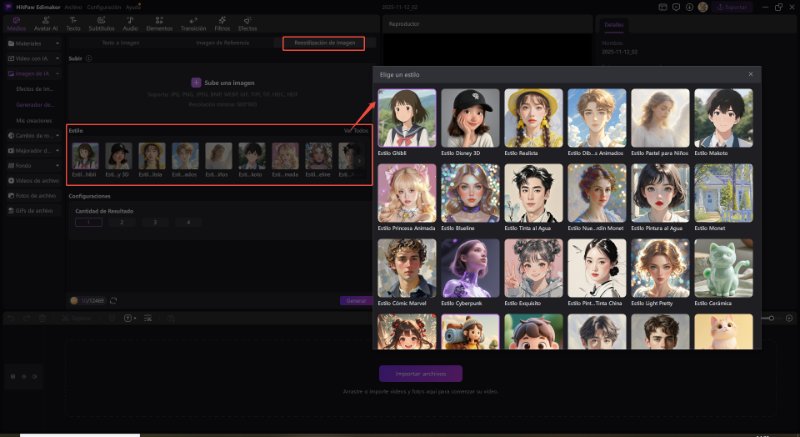800x437 pixels.
Task: Open the Transición tool
Action: [x=193, y=24]
